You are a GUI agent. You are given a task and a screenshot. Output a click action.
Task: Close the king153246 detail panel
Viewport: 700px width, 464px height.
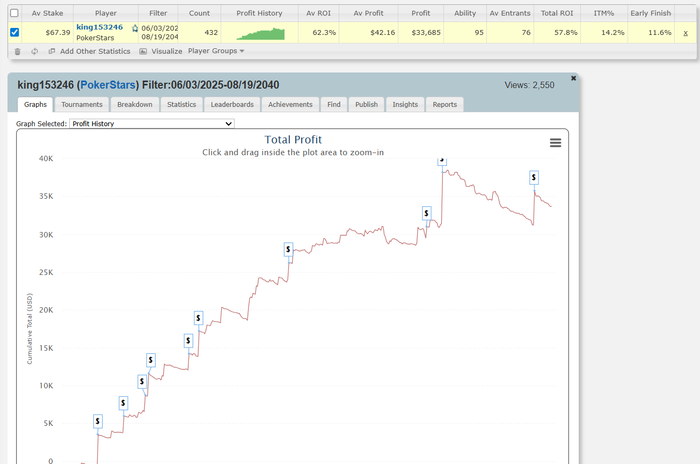[574, 78]
